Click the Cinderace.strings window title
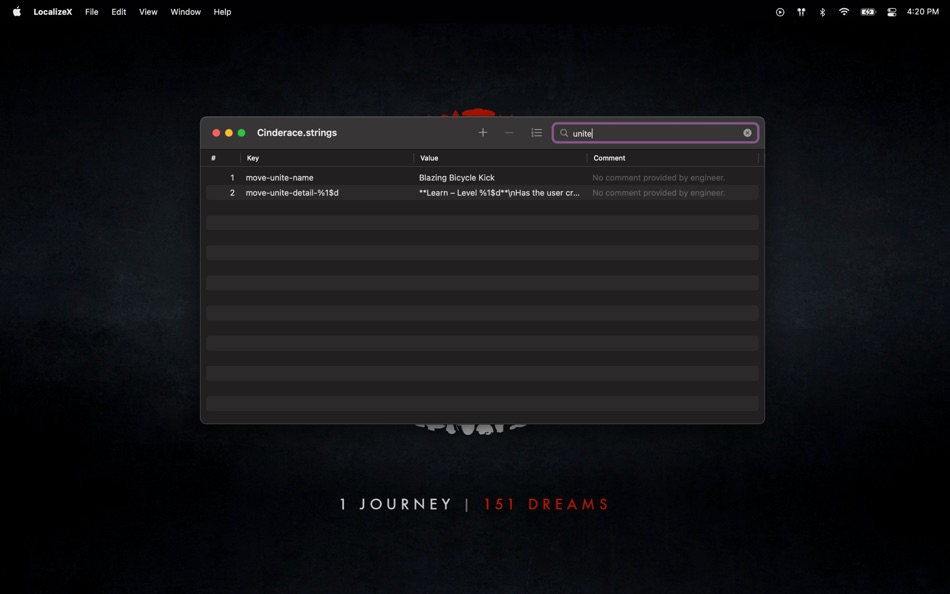 pyautogui.click(x=297, y=133)
